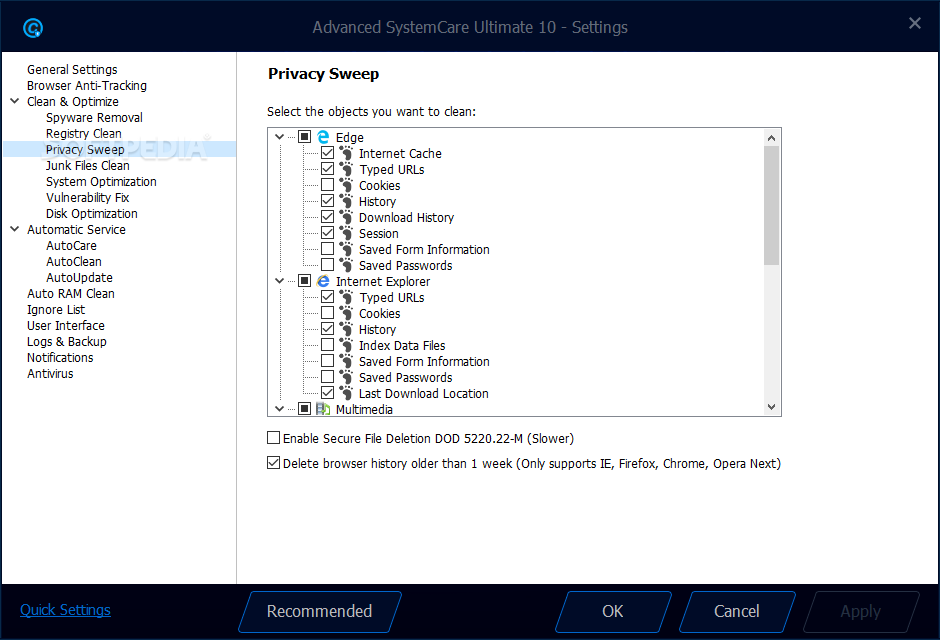Open Ignore List settings
This screenshot has height=640, width=940.
pyautogui.click(x=56, y=309)
